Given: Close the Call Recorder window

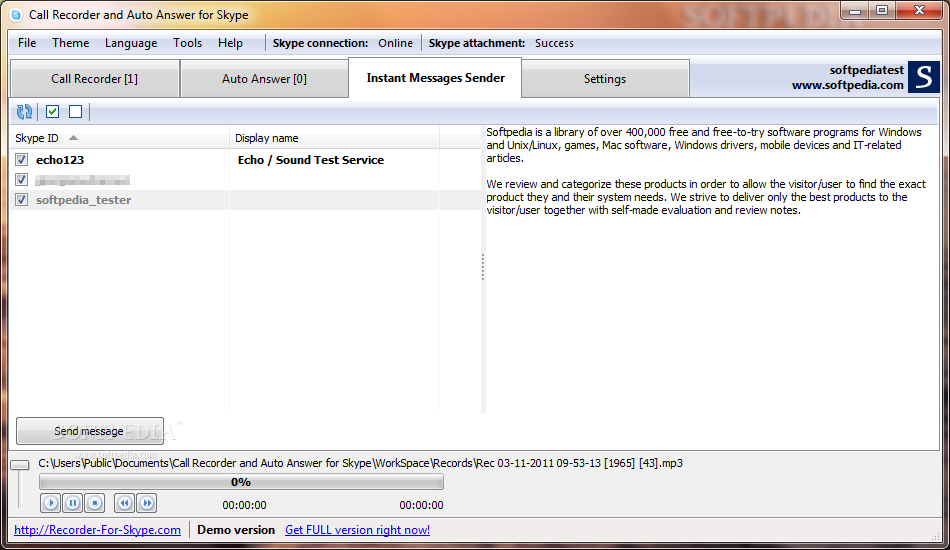Looking at the screenshot, I should [919, 10].
